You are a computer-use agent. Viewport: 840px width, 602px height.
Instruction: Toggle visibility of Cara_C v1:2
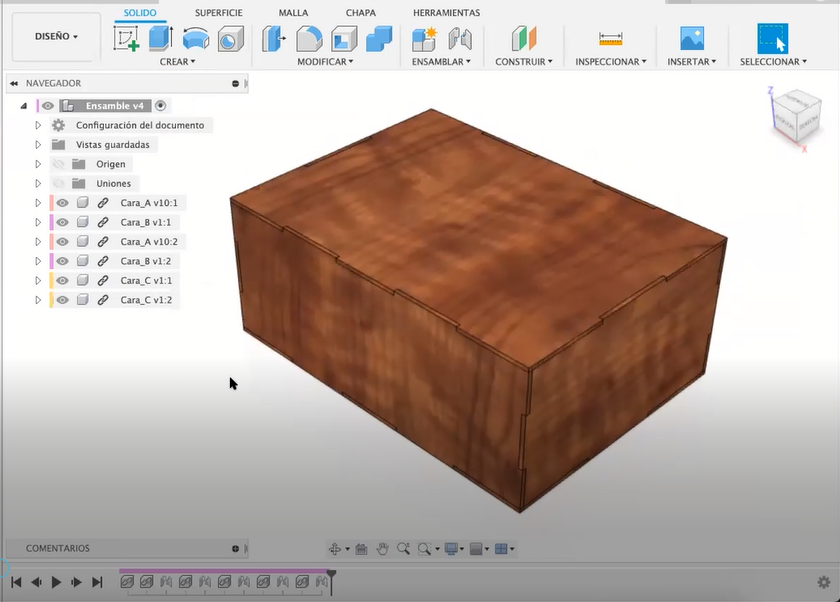[x=62, y=300]
